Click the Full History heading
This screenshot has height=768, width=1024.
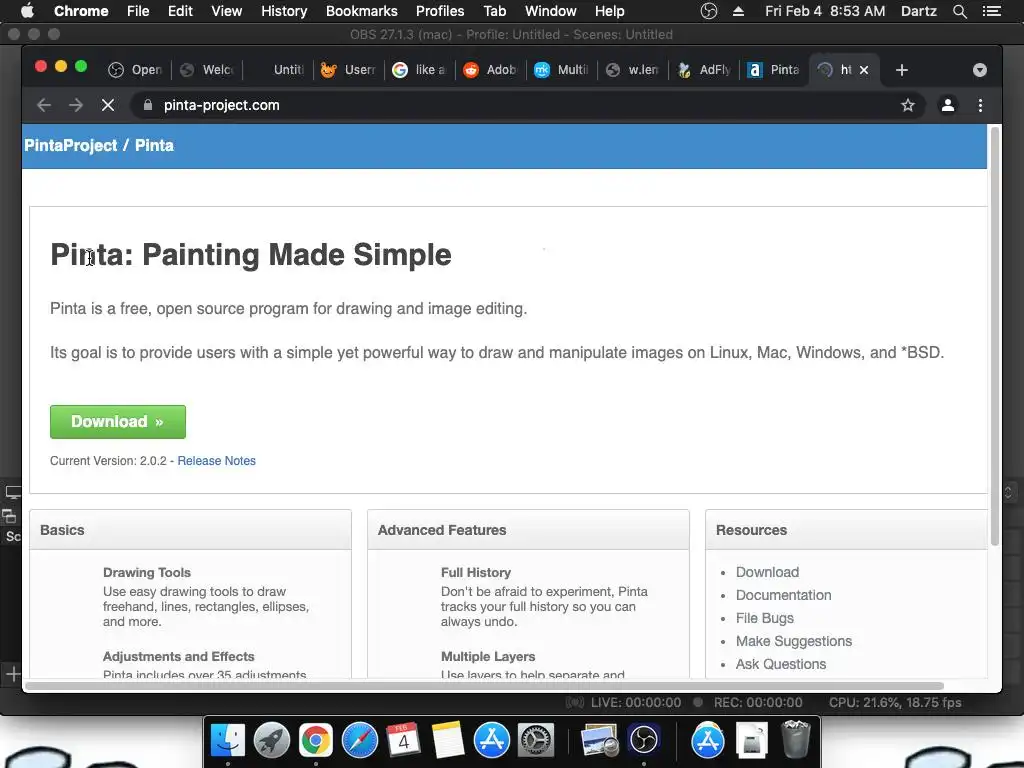476,573
